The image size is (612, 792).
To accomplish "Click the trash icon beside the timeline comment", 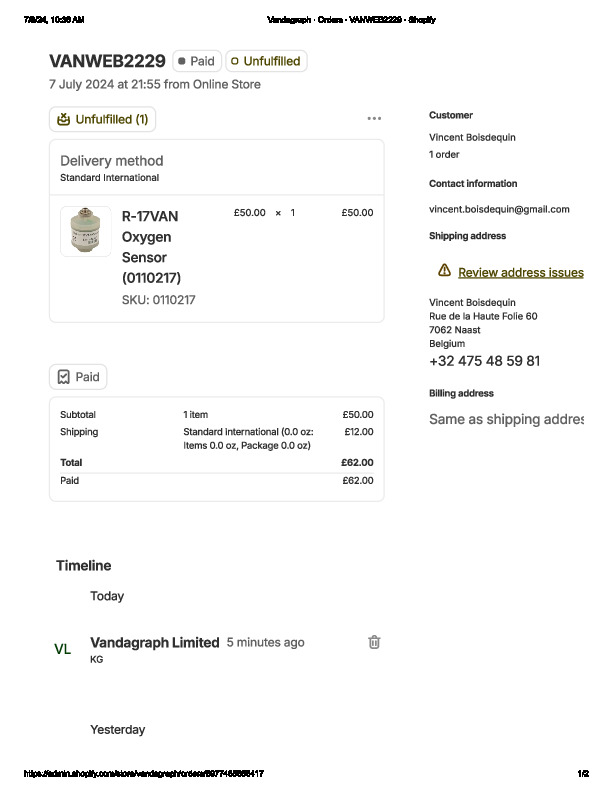I will (374, 642).
